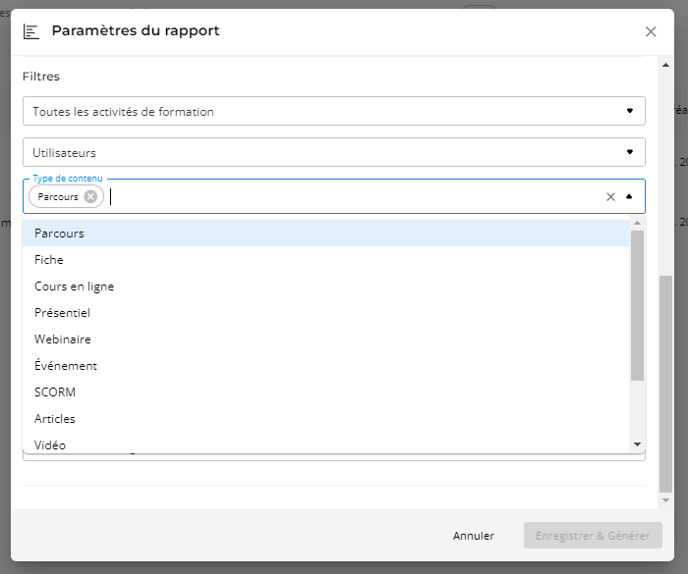The width and height of the screenshot is (688, 574).
Task: Pick the Webinaire option
Action: coord(326,339)
